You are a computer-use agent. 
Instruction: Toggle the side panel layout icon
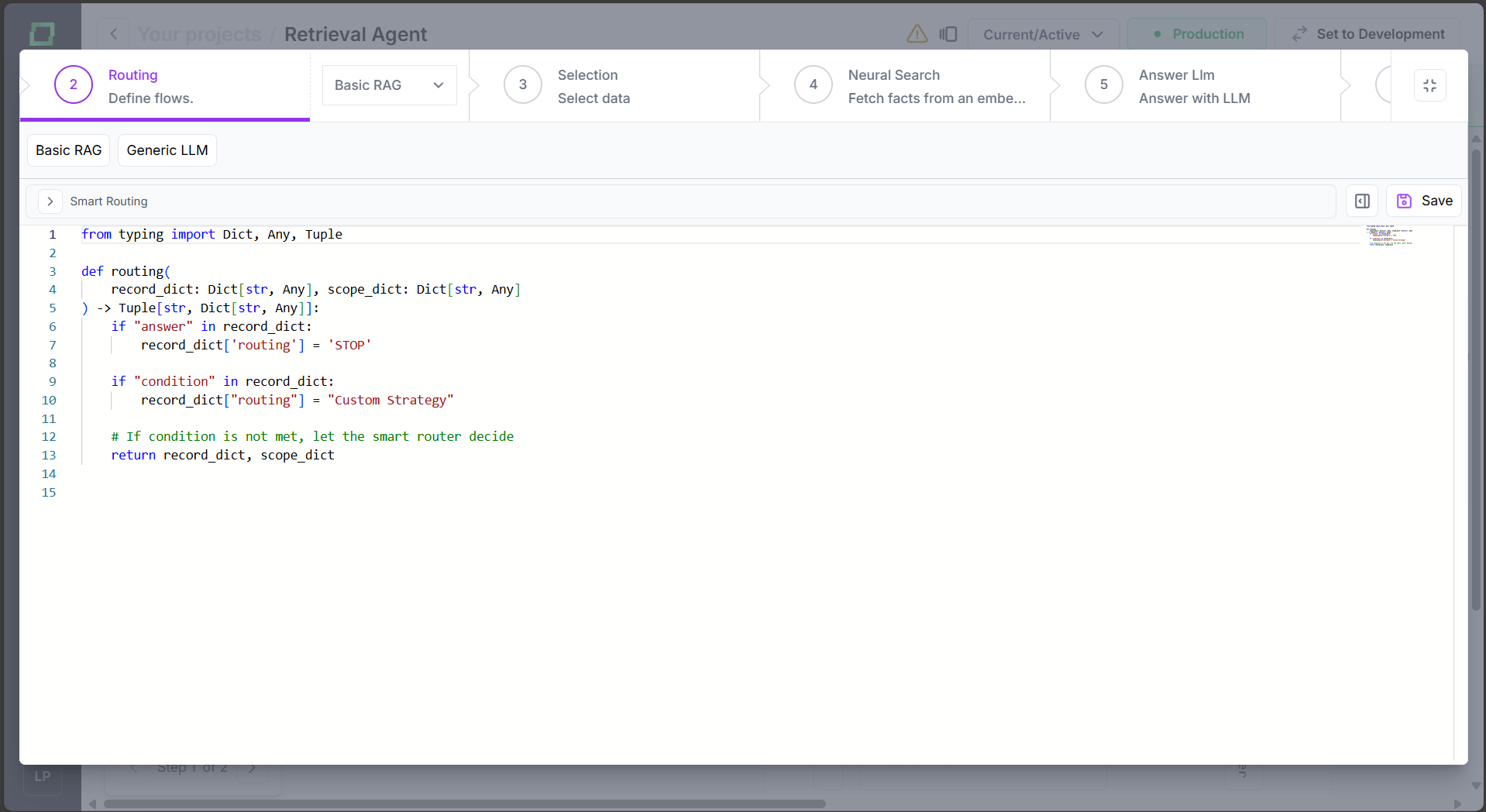click(x=948, y=34)
